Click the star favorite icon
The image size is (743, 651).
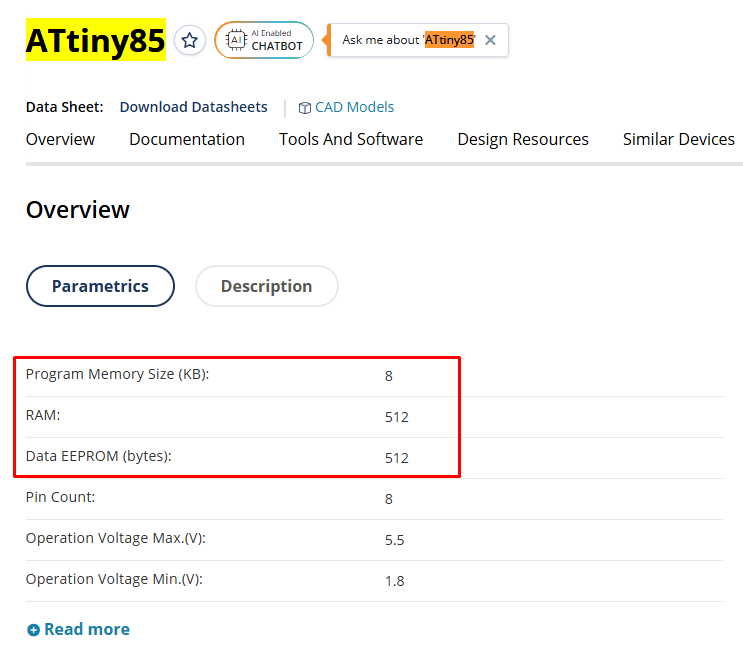190,41
